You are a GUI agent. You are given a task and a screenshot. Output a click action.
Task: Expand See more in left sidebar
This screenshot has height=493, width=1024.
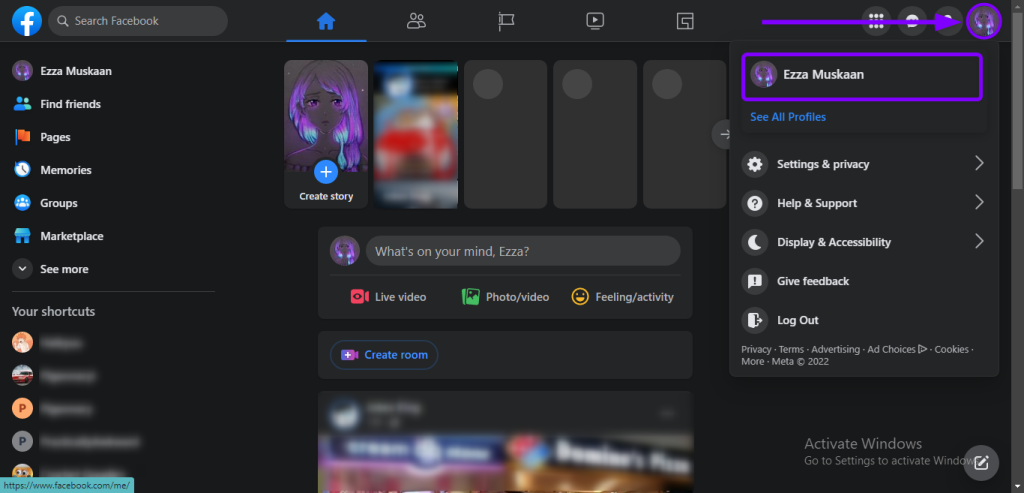(63, 269)
